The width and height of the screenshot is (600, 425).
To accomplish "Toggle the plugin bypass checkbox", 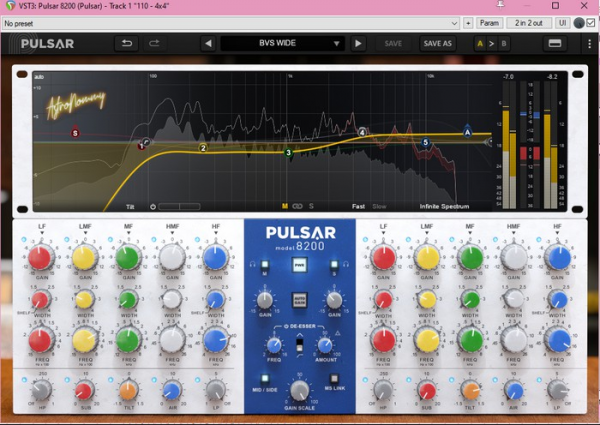I will 590,23.
